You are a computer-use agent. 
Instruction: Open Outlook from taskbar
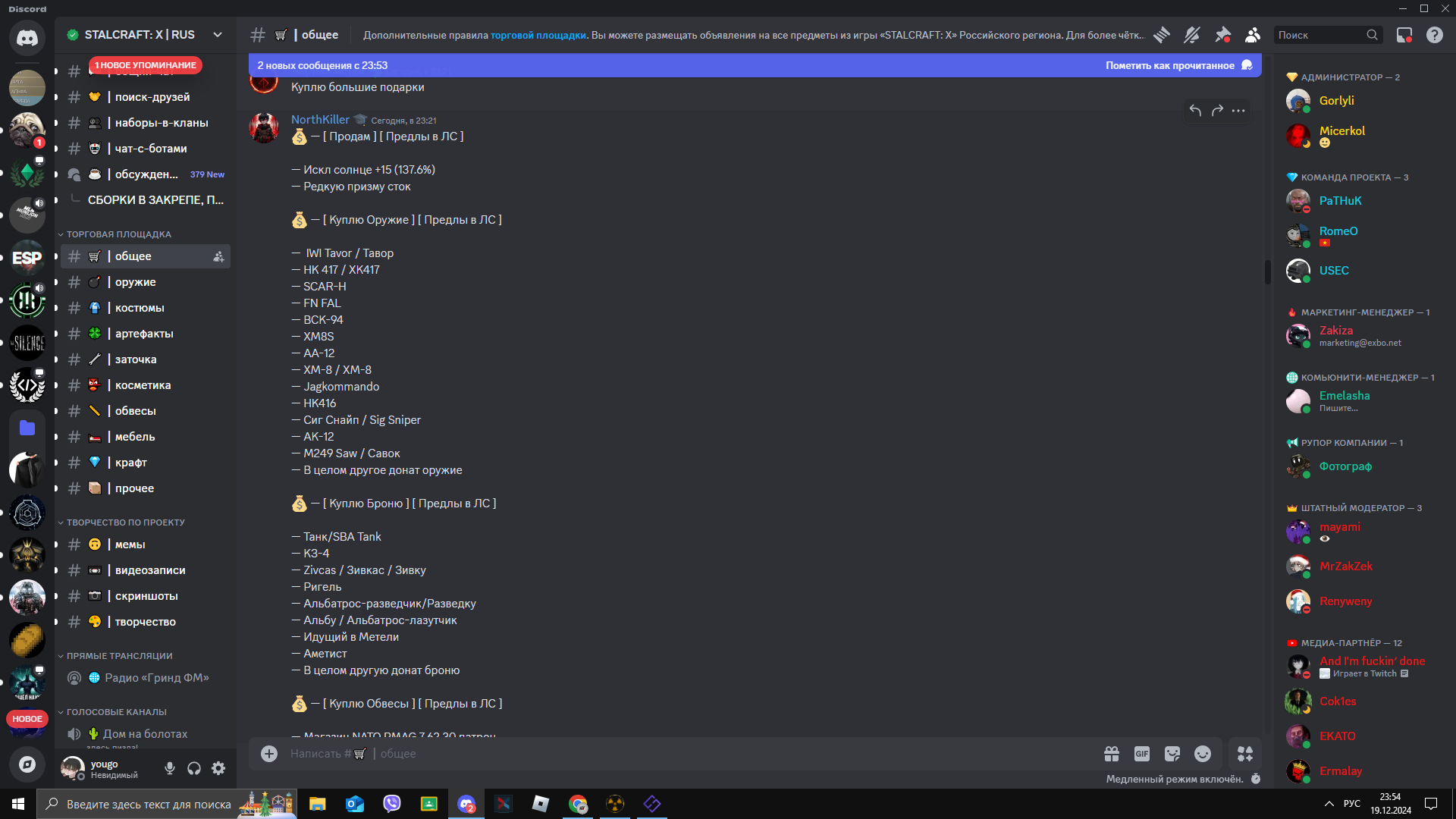click(354, 804)
